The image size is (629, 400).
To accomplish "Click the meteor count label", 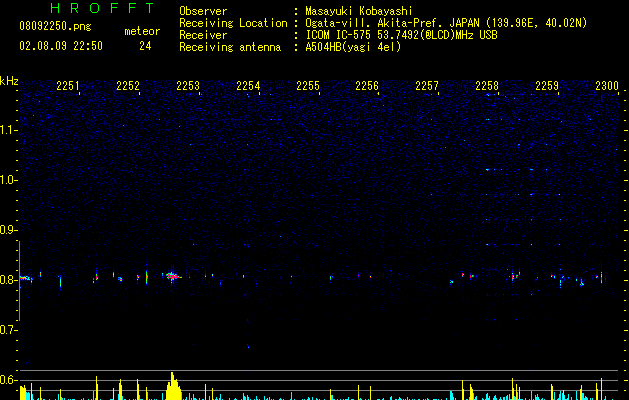I will point(142,31).
